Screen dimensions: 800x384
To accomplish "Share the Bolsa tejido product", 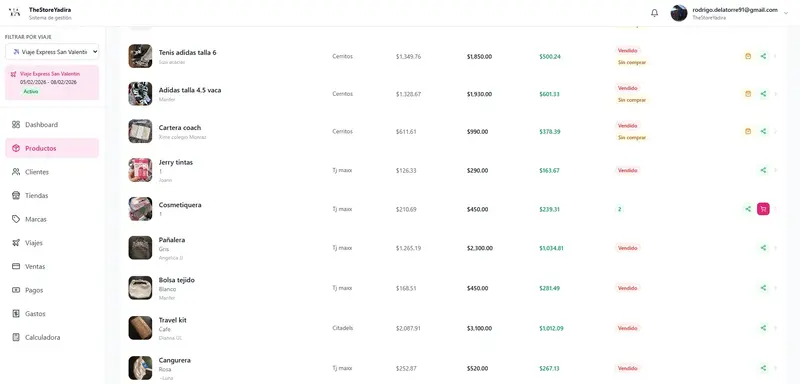I will (x=763, y=288).
